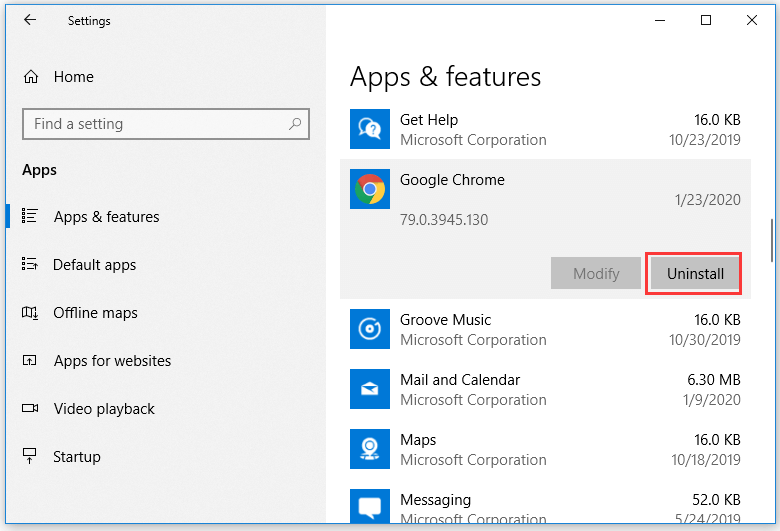
Task: Click Chrome version 79.0.3945.130 text
Action: tap(444, 219)
